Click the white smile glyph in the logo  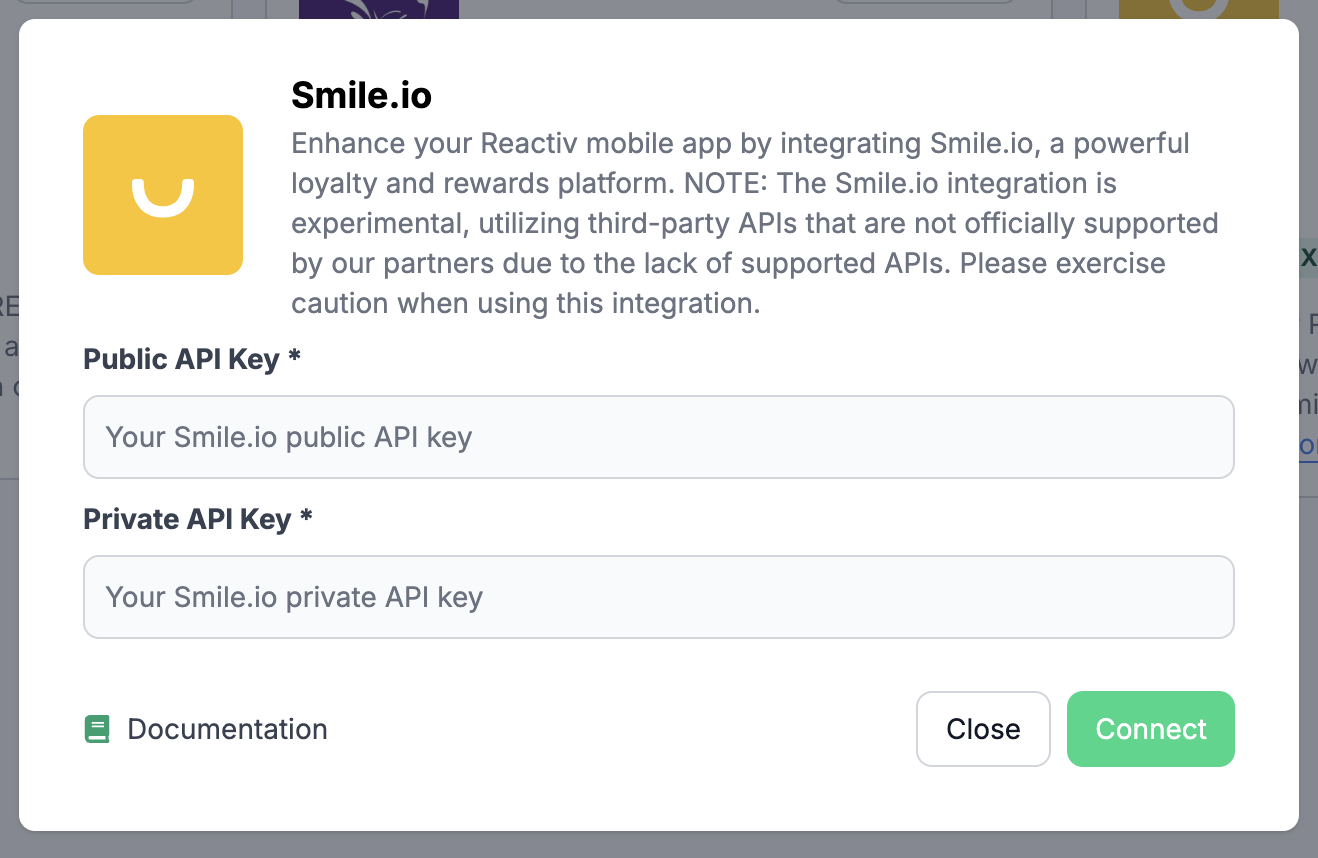[x=163, y=197]
